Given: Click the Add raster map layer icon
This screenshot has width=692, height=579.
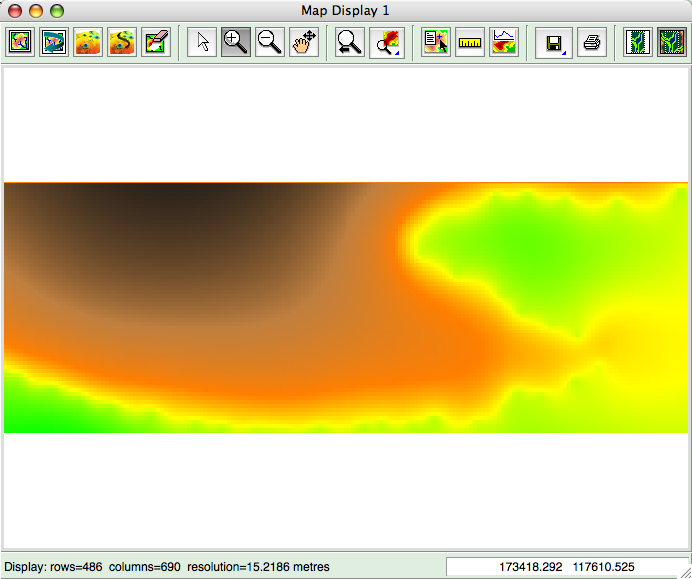Looking at the screenshot, I should coord(88,42).
